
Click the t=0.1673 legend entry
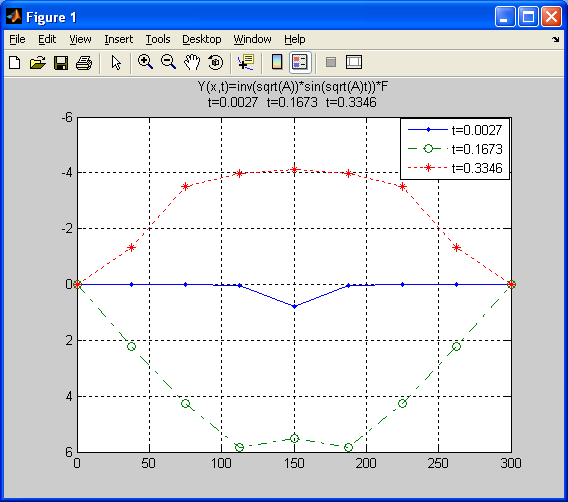(455, 149)
